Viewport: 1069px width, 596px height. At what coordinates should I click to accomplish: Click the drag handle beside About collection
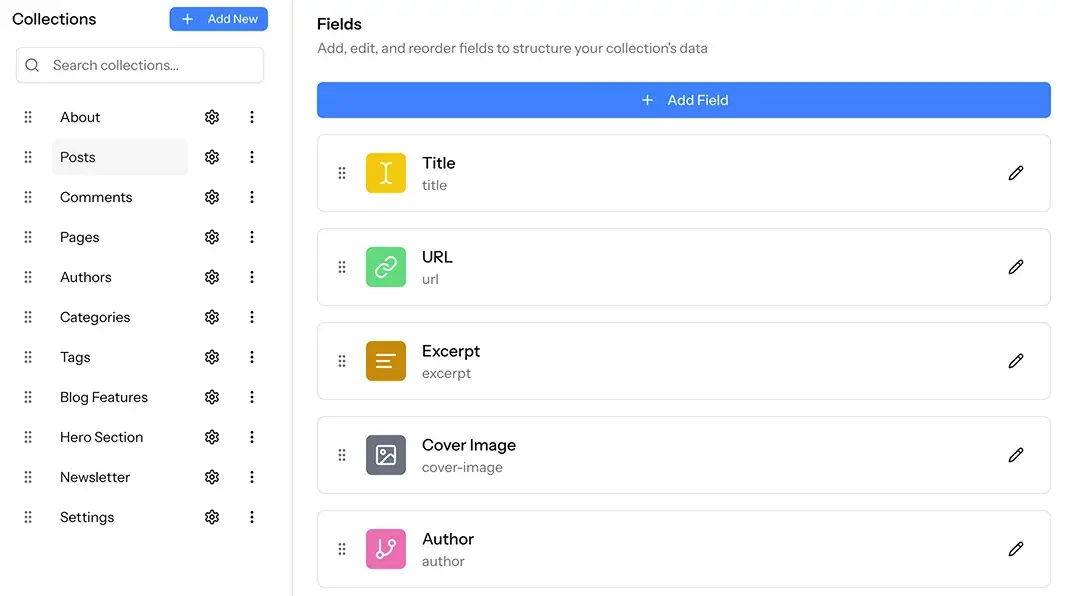pos(28,117)
